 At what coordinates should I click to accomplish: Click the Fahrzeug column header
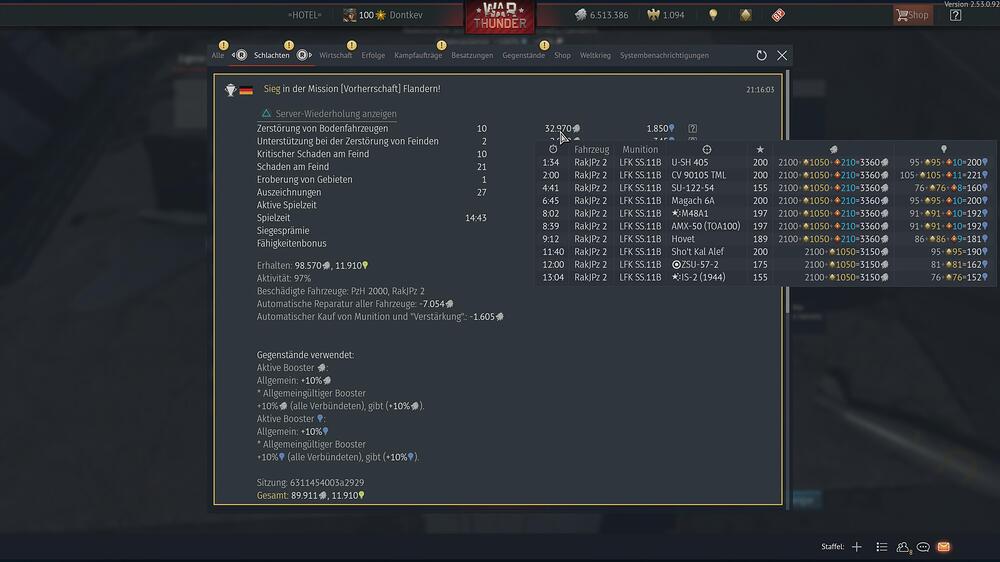point(591,149)
